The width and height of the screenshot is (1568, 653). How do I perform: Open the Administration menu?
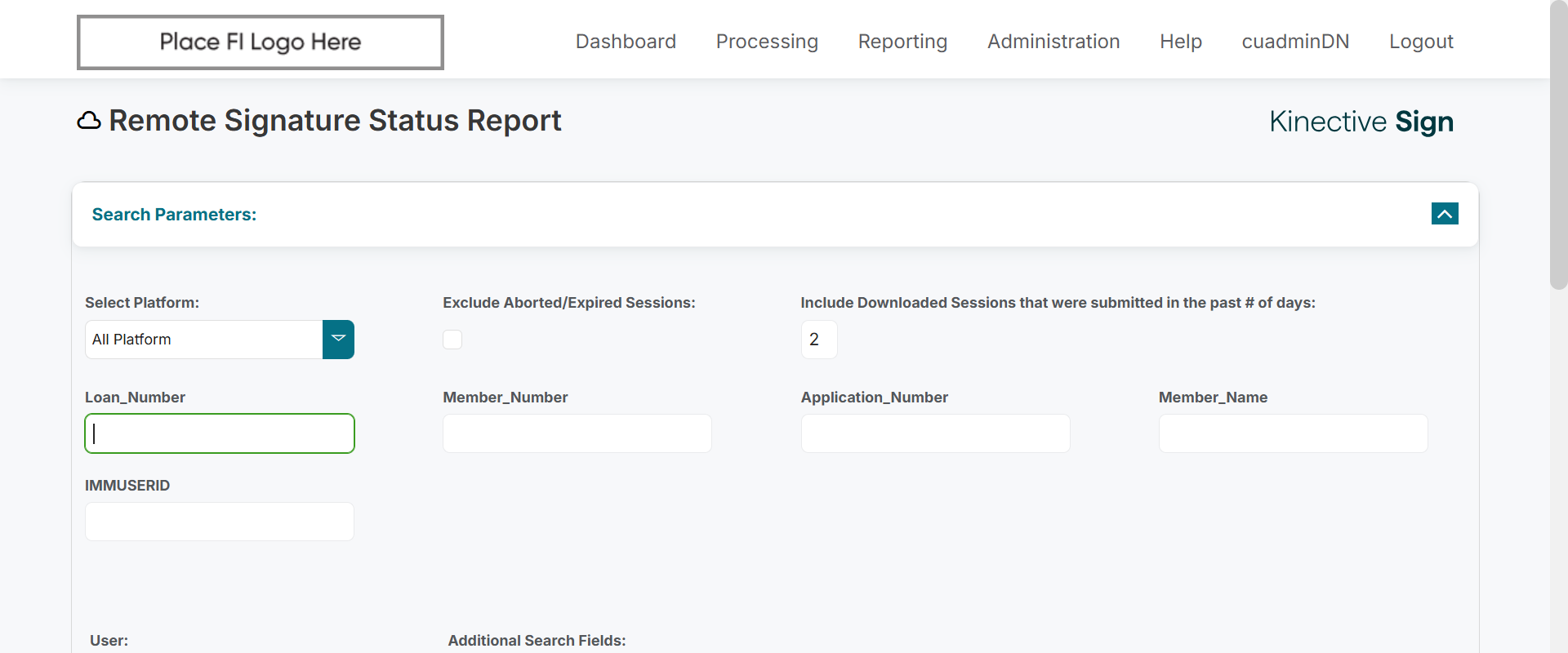click(x=1053, y=42)
